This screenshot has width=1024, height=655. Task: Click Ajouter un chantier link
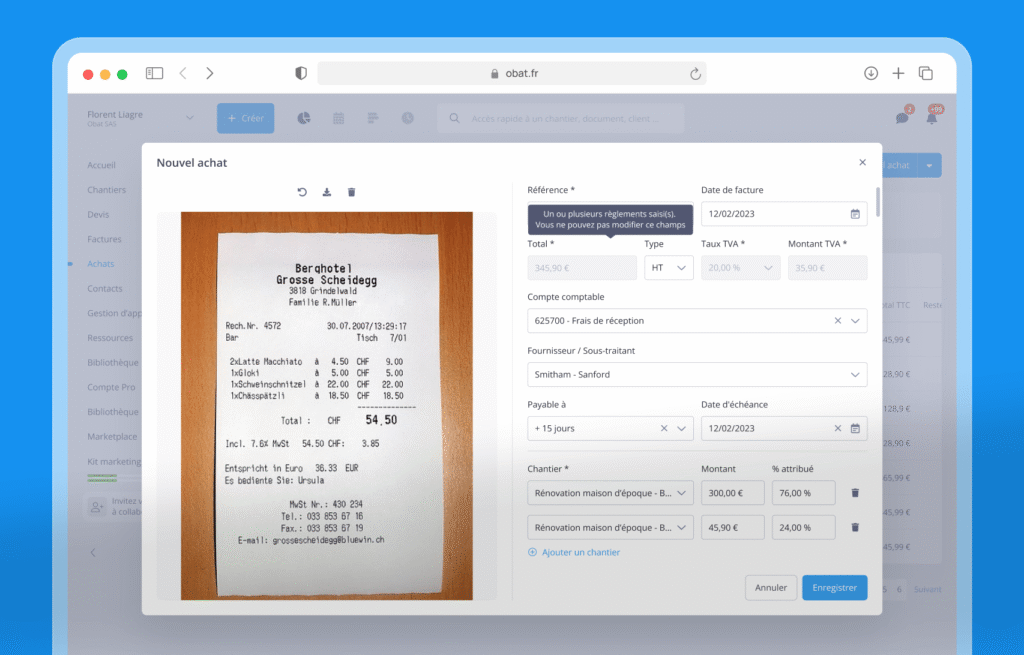pos(580,552)
